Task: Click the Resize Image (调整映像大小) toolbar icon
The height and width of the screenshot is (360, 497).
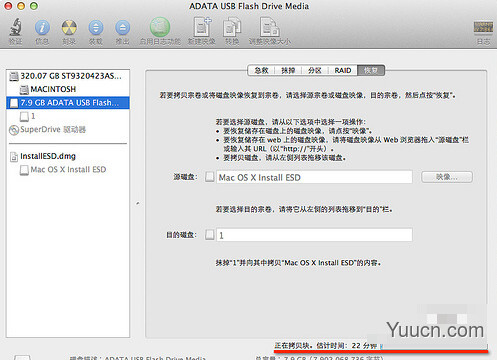Action: point(270,27)
